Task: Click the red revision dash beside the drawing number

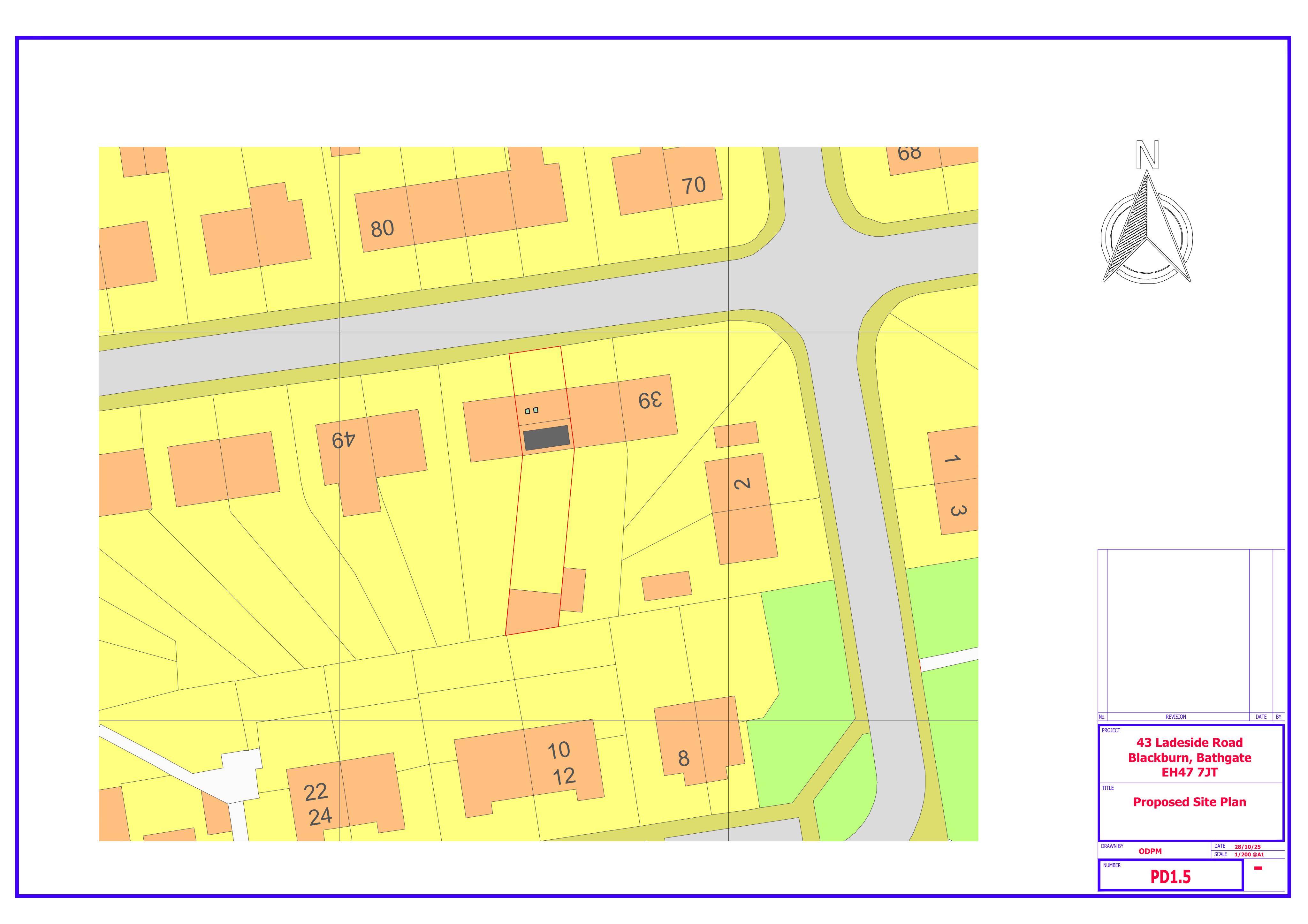Action: (1259, 868)
